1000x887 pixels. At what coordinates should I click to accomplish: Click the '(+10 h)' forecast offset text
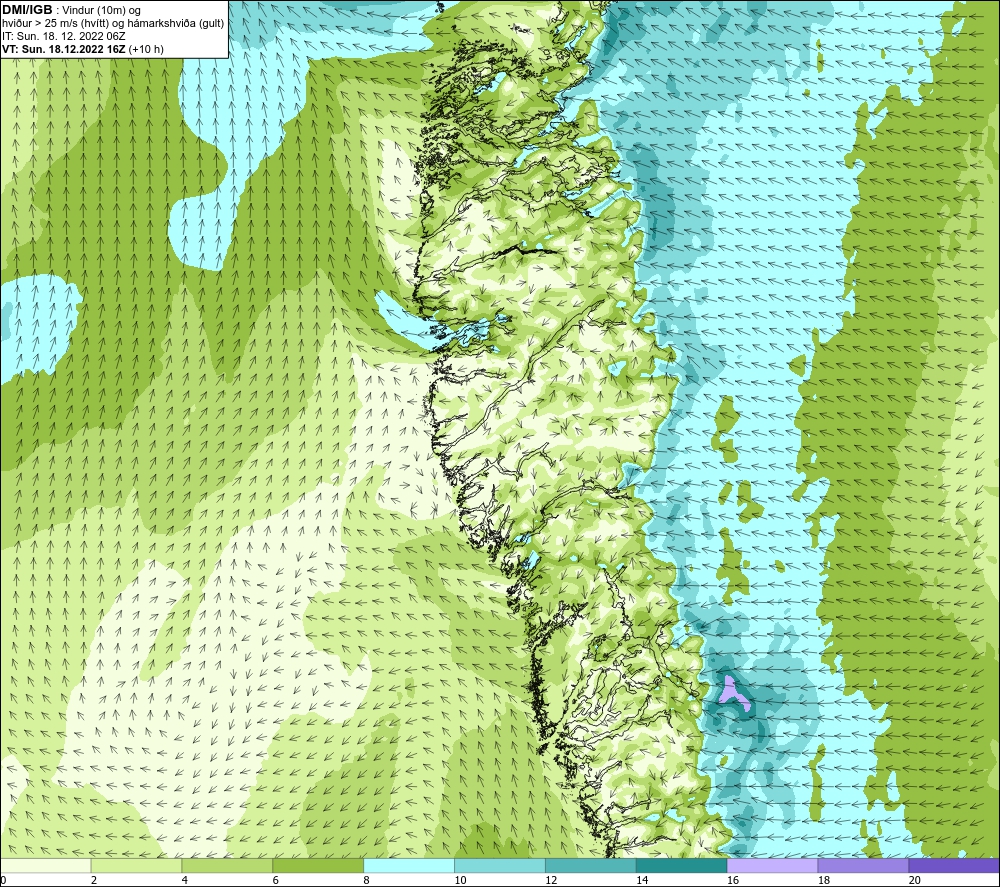[145, 49]
